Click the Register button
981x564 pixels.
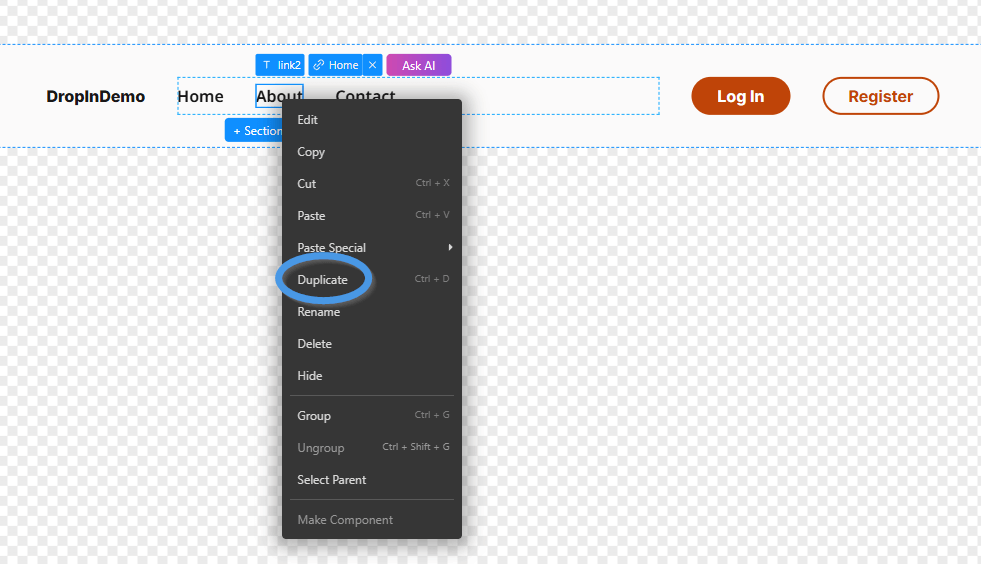pos(880,96)
